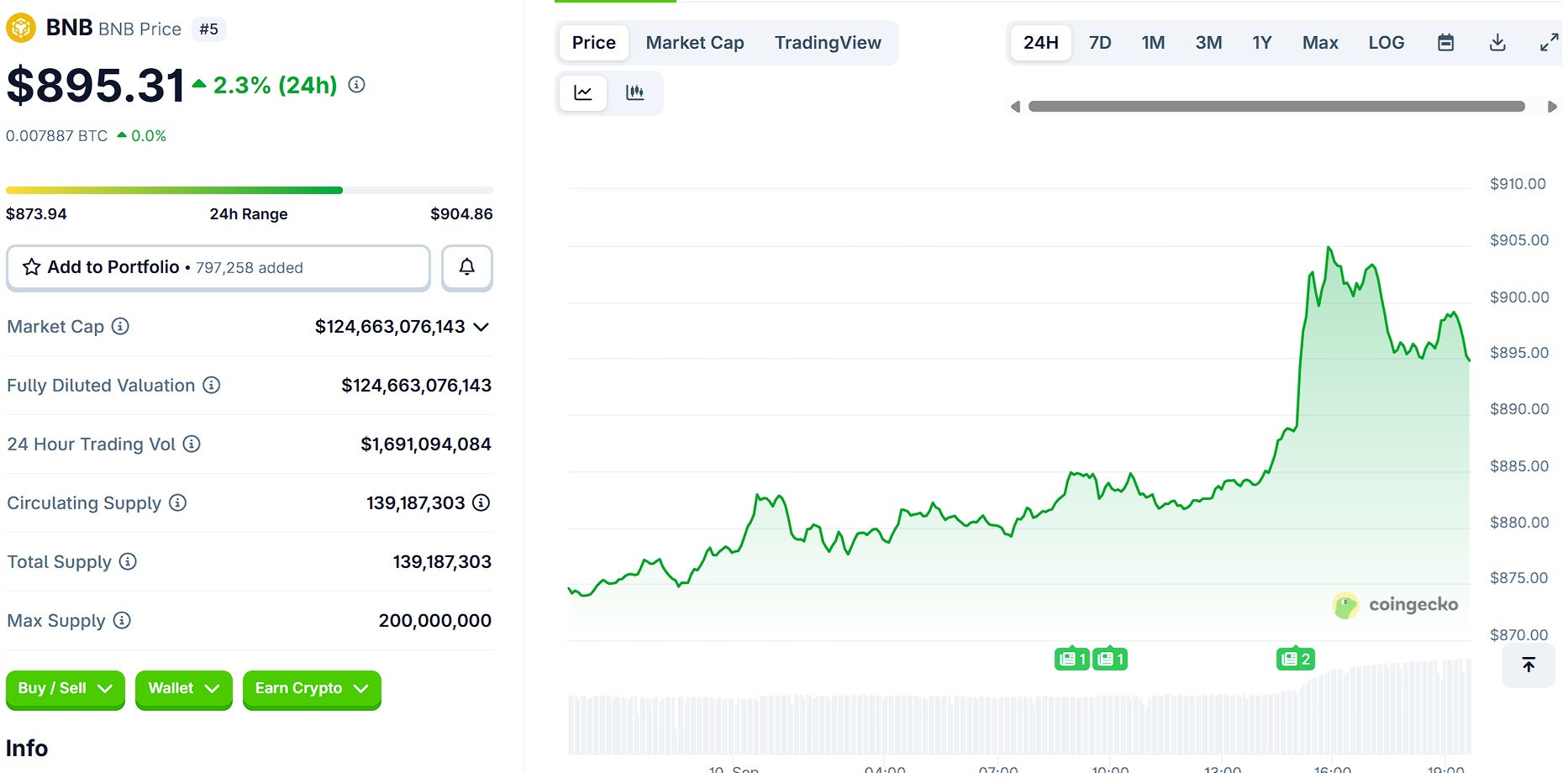Click the 24h Range progress bar
Screen dimensions: 1568x773
click(249, 190)
